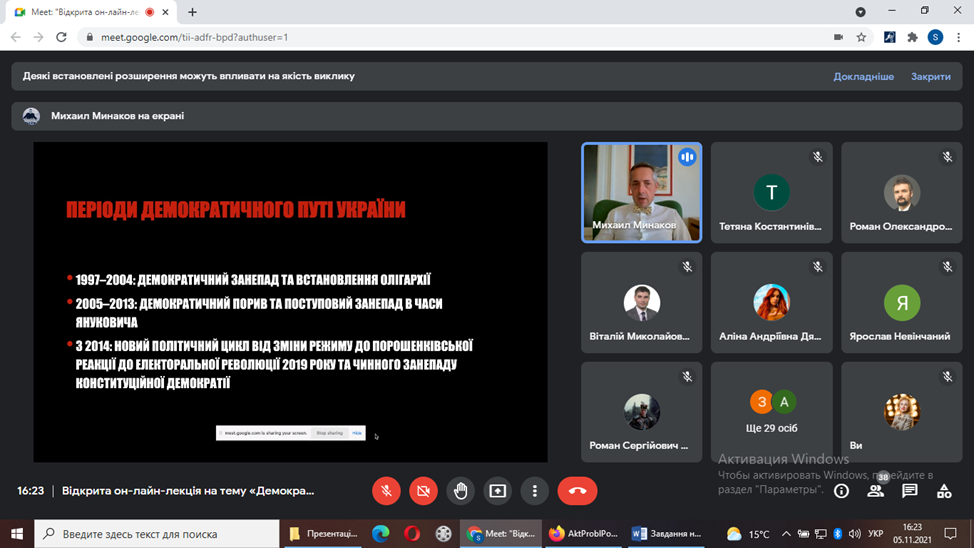Open the chat messages panel
Viewport: 974px width, 548px height.
910,491
